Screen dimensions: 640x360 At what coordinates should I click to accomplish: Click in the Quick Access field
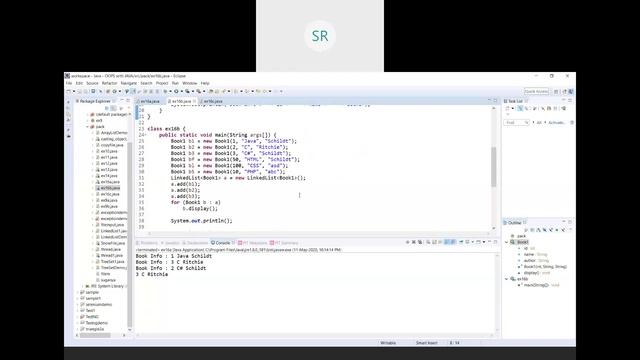click(x=536, y=91)
